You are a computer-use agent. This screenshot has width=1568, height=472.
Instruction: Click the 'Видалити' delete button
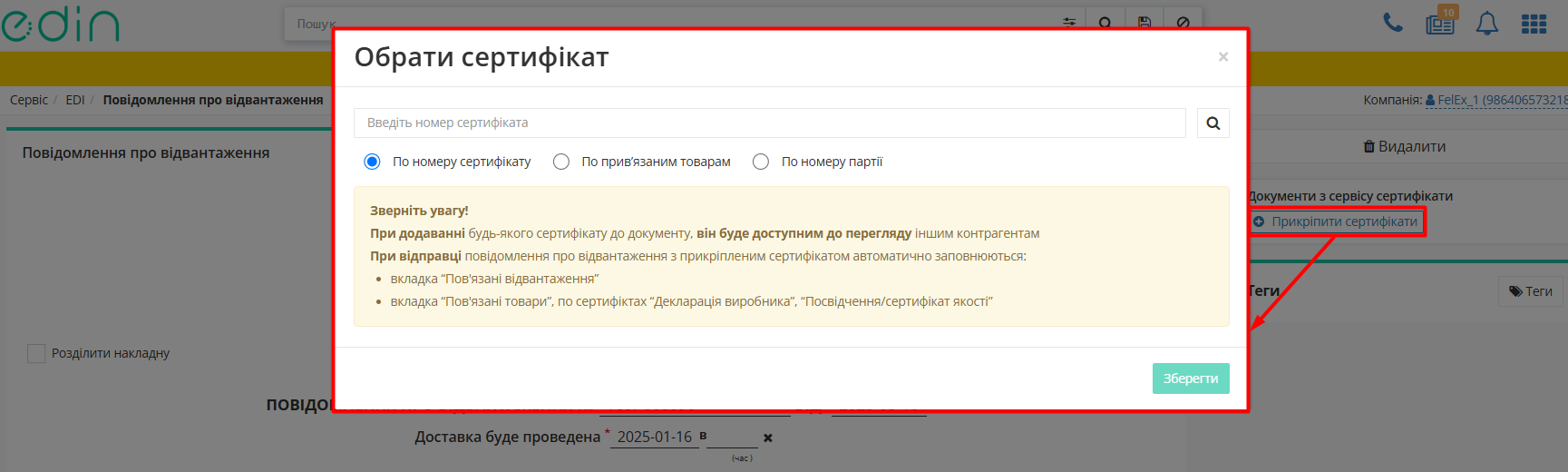1405,146
